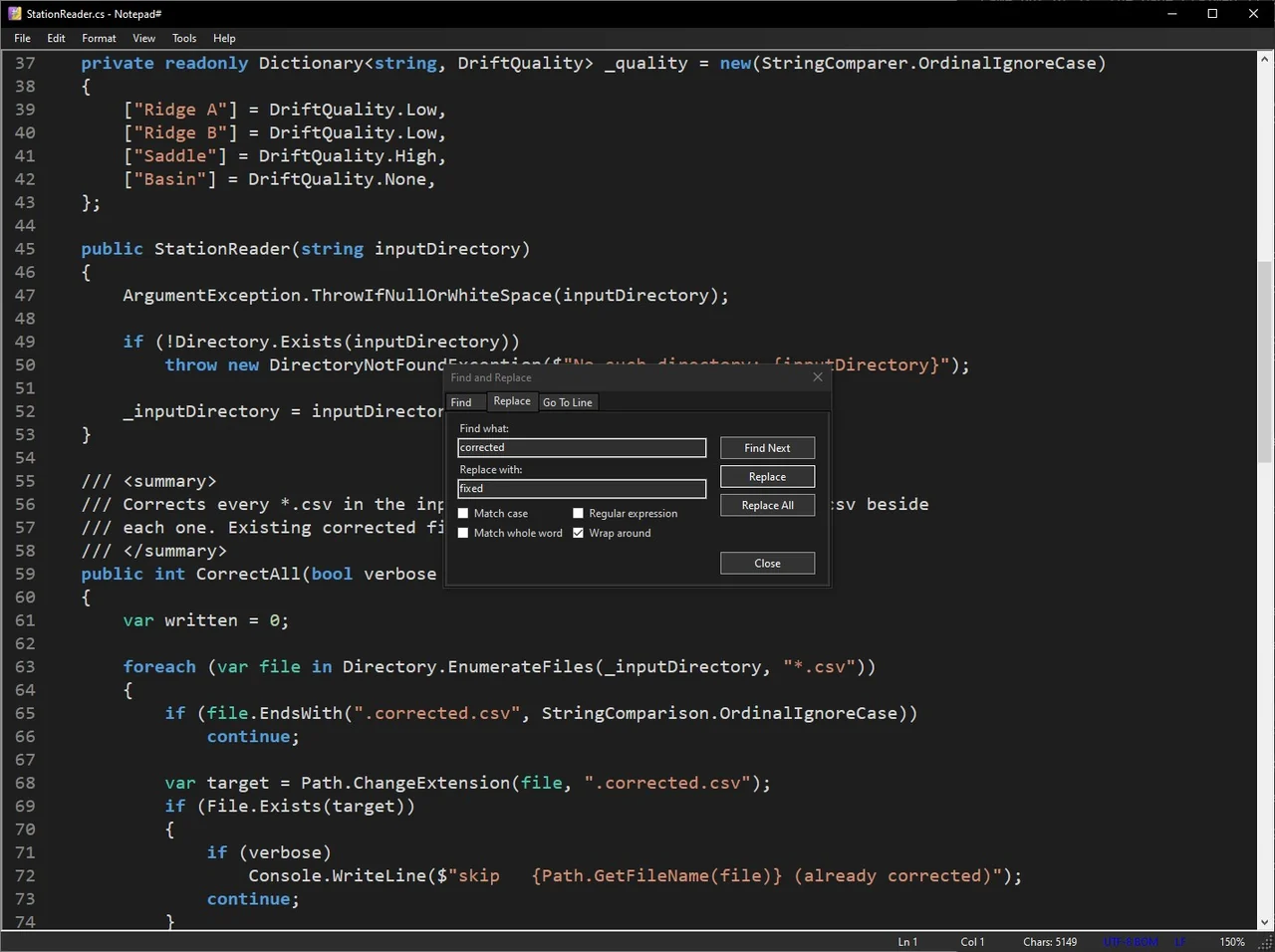
Task: Open the View menu
Action: tap(144, 38)
